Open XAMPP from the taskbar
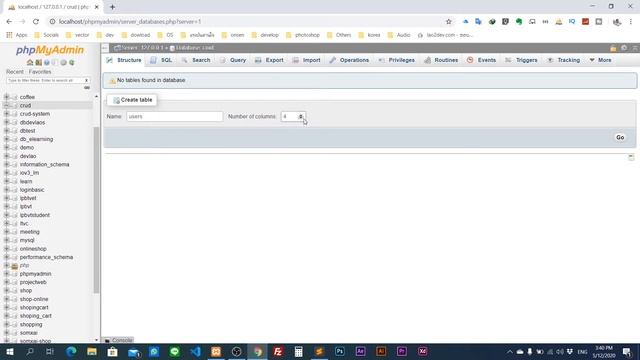The height and width of the screenshot is (360, 640). point(216,351)
